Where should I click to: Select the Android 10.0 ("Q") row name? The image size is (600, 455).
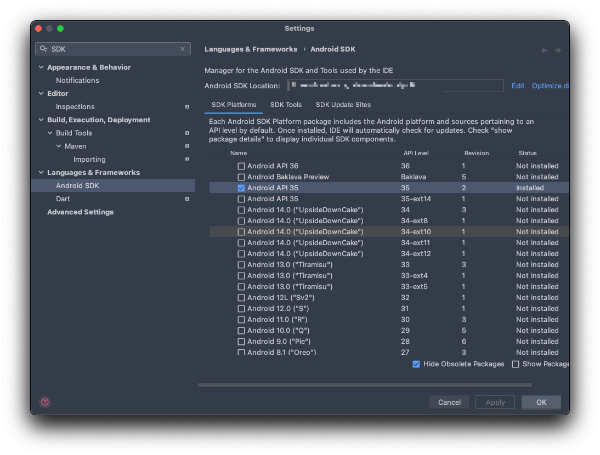click(278, 331)
